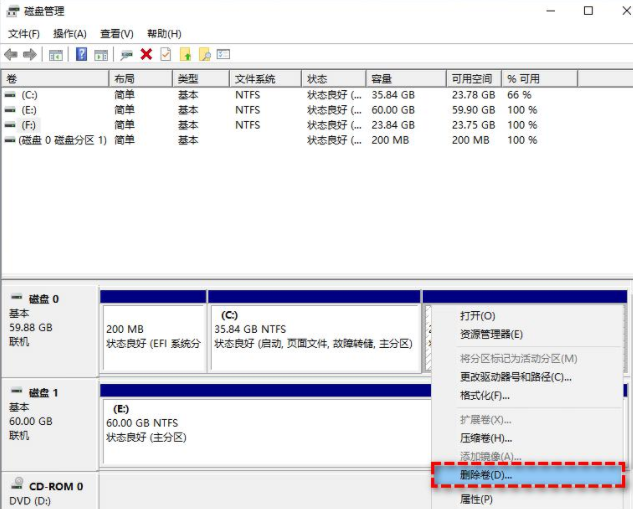This screenshot has height=509, width=633.
Task: Open the 查看(V) menu
Action: (x=117, y=34)
